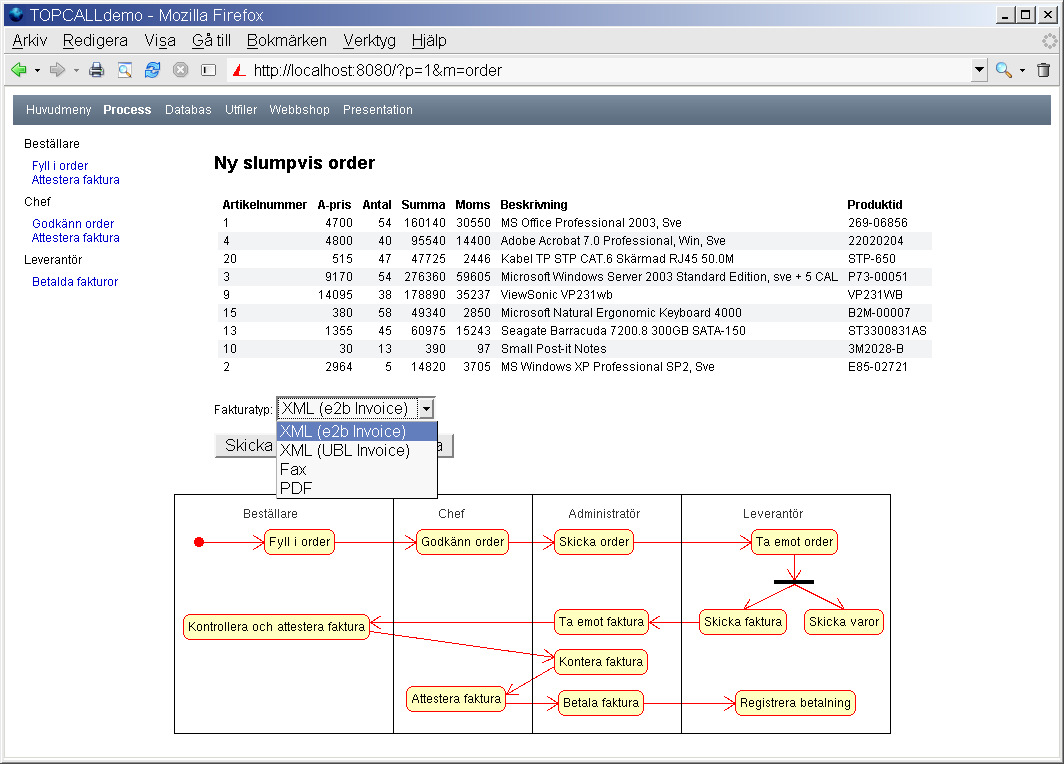The image size is (1064, 764).
Task: Open the Webbshop tab
Action: click(299, 110)
